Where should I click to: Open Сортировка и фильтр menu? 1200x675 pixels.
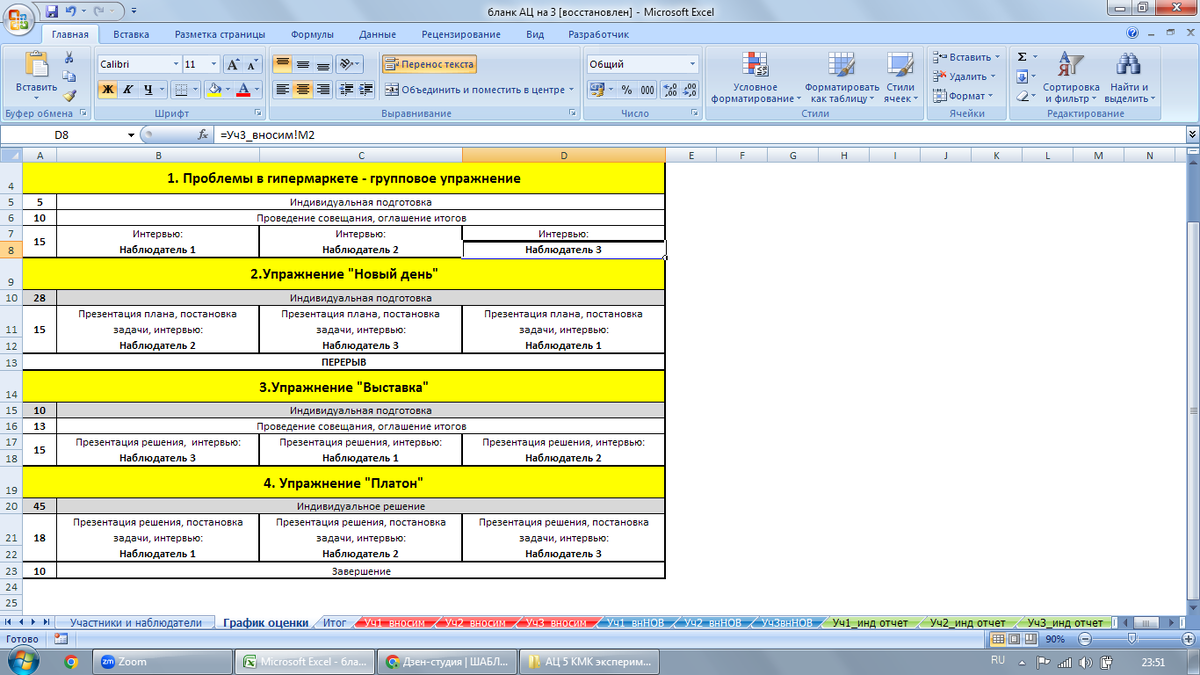(x=1070, y=78)
